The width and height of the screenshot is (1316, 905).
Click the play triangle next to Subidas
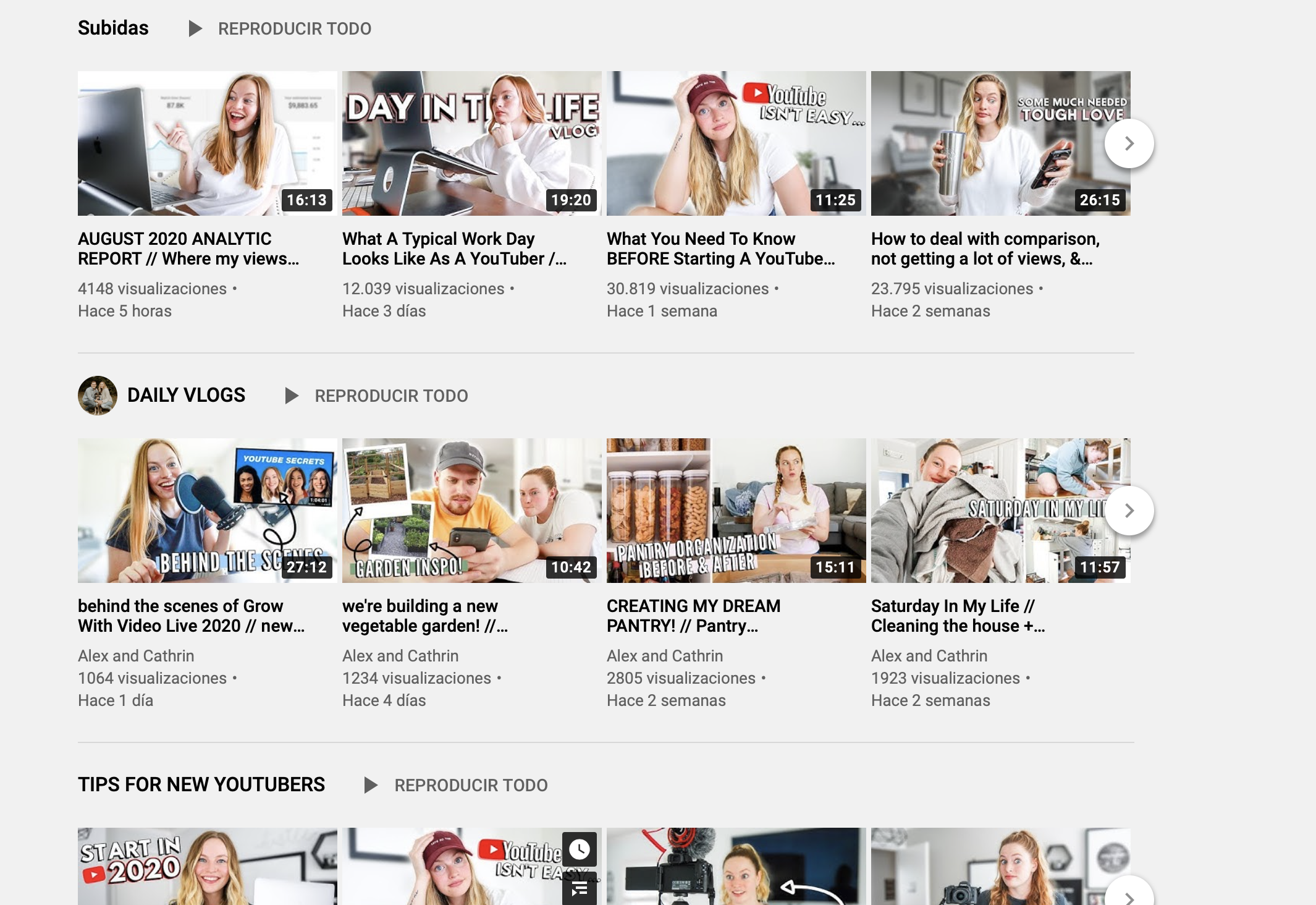[x=195, y=28]
